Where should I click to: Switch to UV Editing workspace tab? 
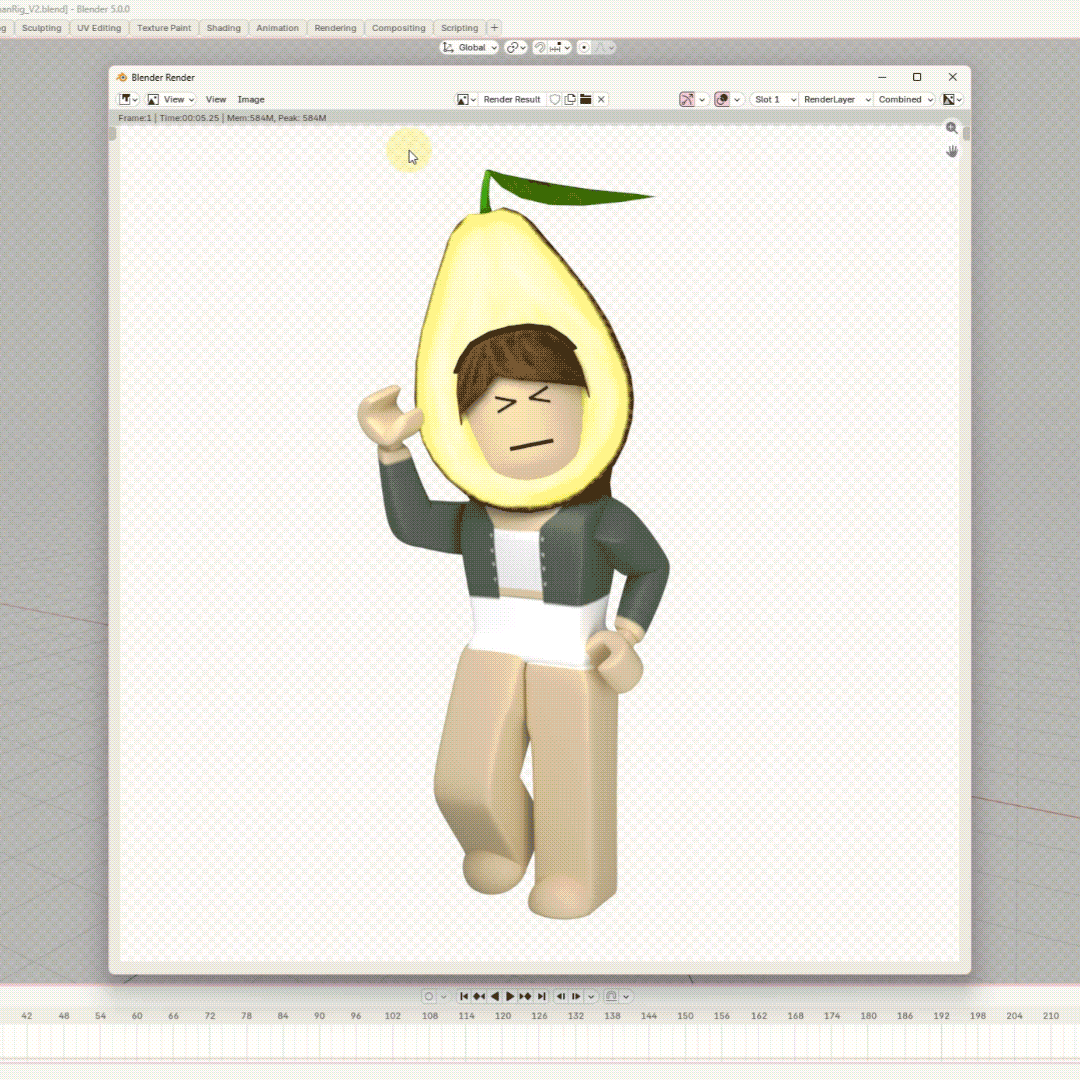tap(98, 28)
